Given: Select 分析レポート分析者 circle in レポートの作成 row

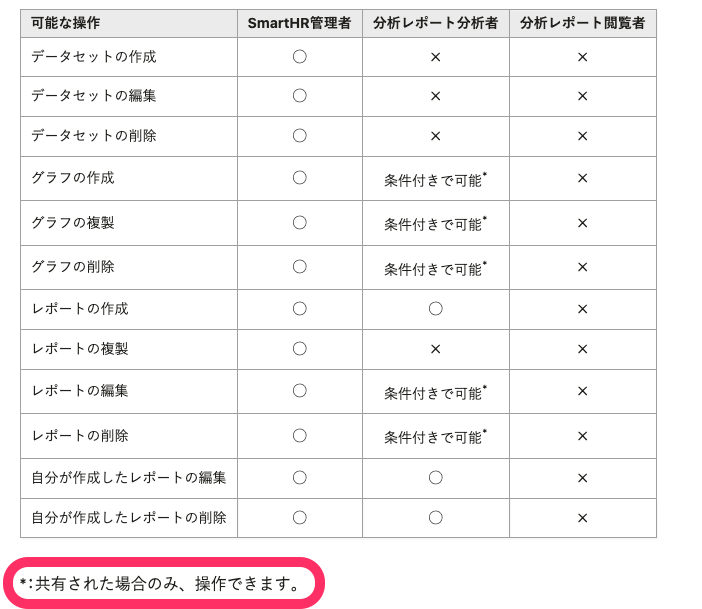Looking at the screenshot, I should 435,309.
